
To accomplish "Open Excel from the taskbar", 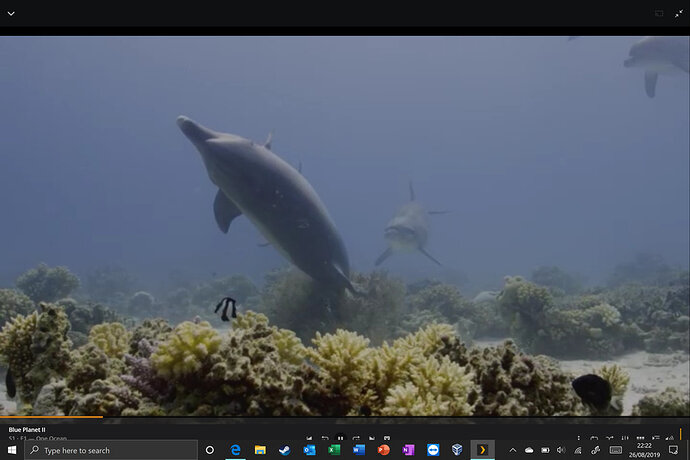I will click(x=334, y=451).
